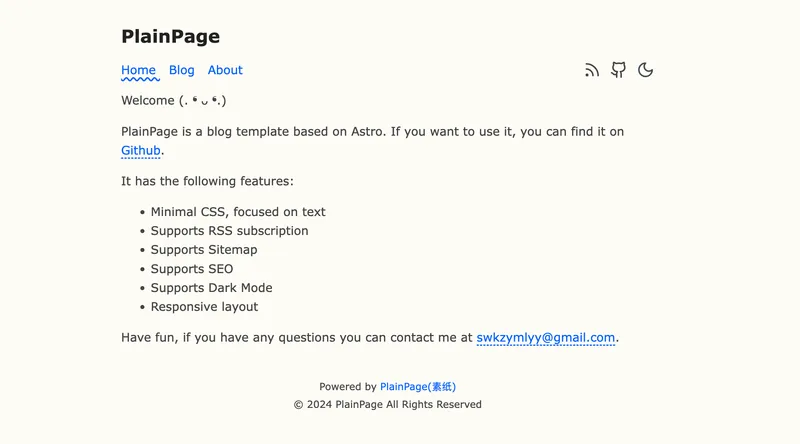The image size is (800, 444).
Task: Click the 'Responsive layout' list item
Action: click(204, 307)
